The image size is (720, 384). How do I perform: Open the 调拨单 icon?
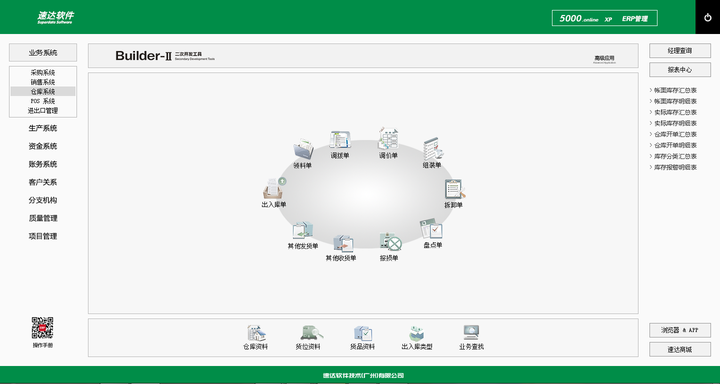point(340,140)
